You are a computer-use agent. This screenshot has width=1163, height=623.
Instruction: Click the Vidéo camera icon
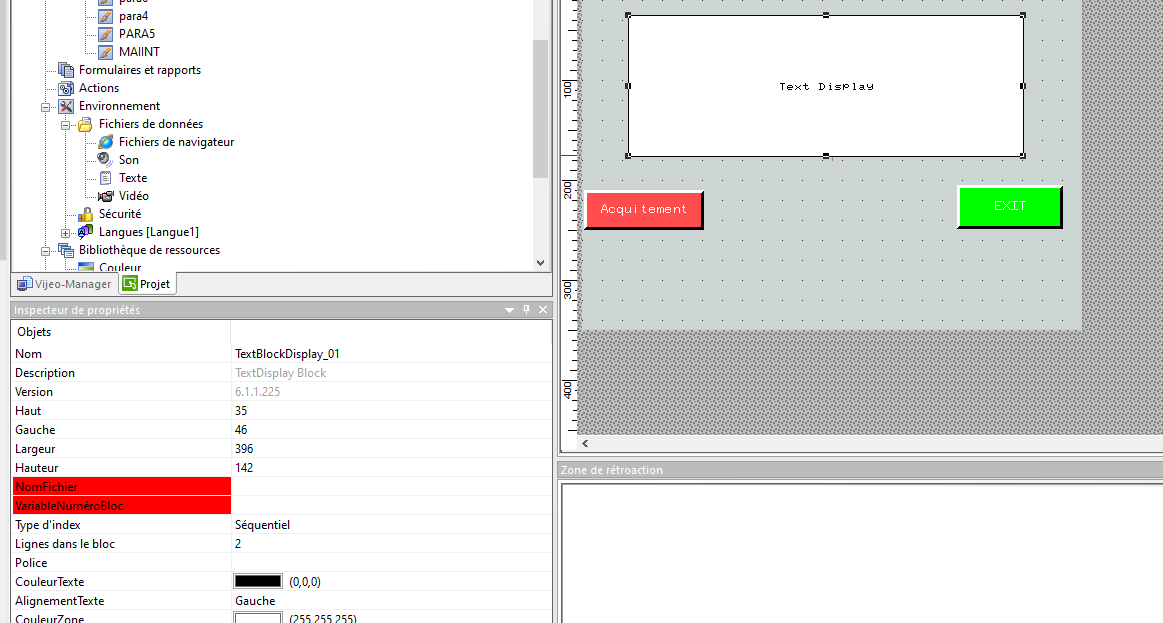pos(106,196)
